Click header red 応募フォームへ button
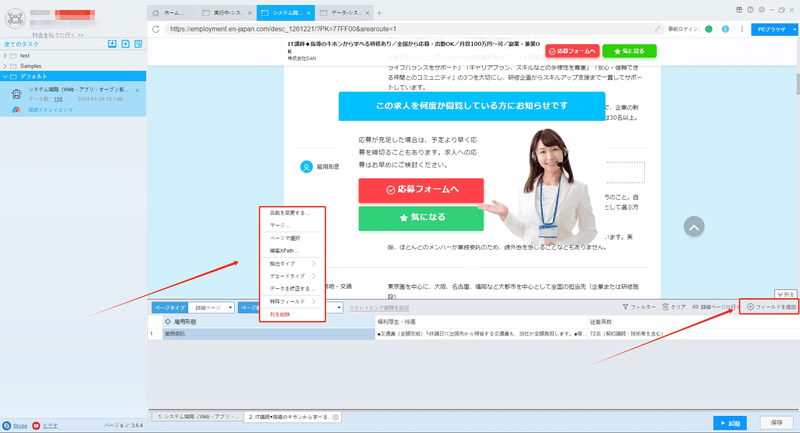The height and width of the screenshot is (433, 800). tap(572, 51)
